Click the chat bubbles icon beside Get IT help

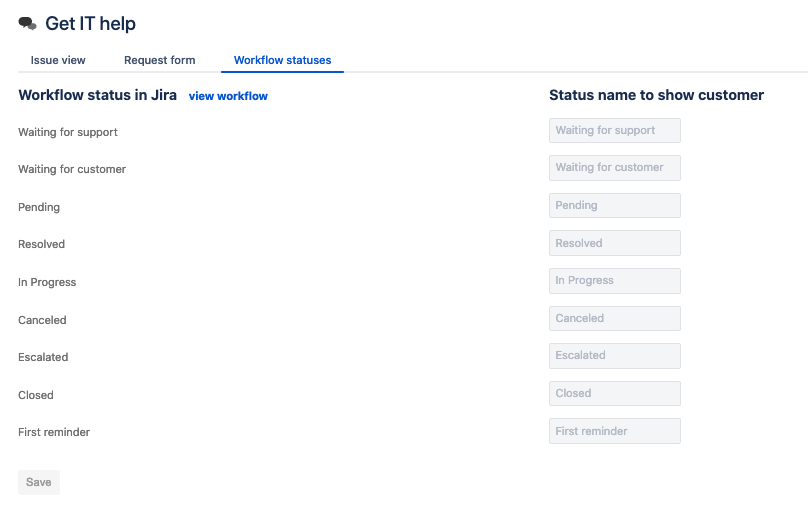[x=27, y=24]
